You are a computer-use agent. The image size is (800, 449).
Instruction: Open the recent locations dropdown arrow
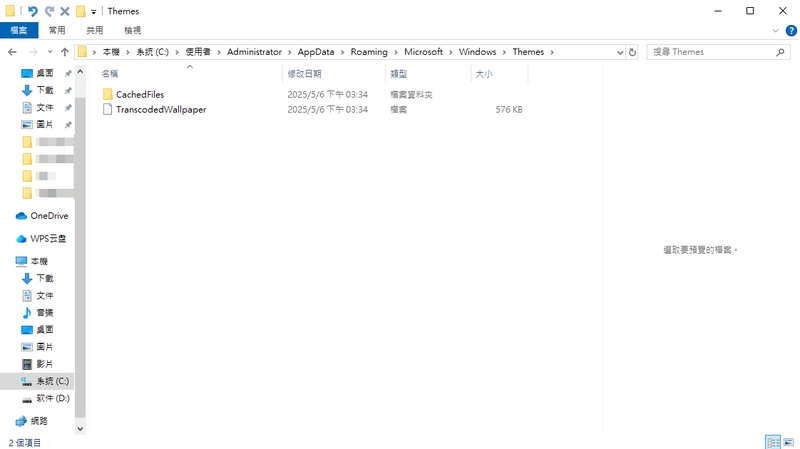pyautogui.click(x=50, y=52)
